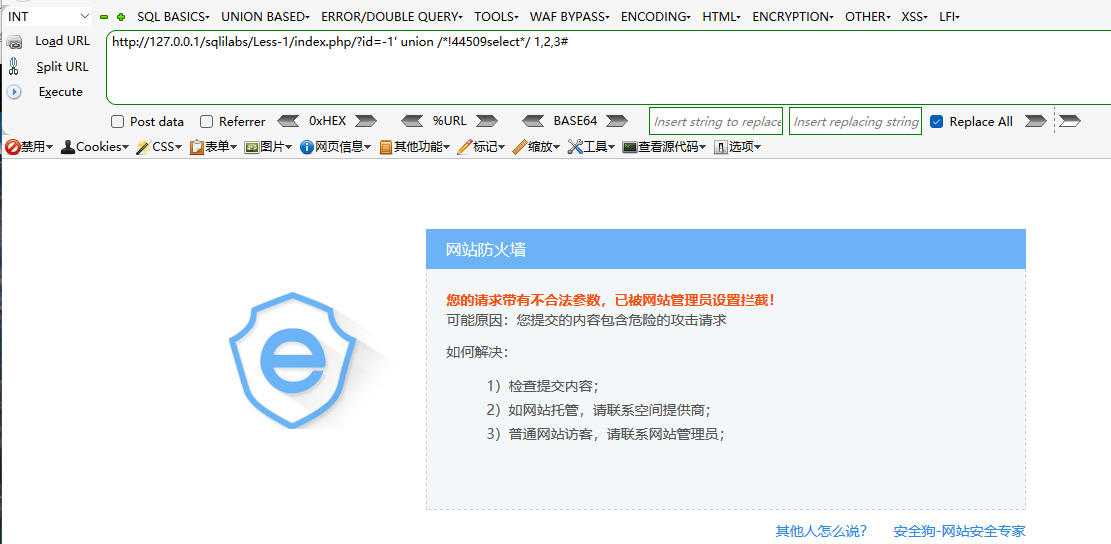Click right arrow beside BASE64 to encode
Screen dimensions: 1111x544
(616, 121)
